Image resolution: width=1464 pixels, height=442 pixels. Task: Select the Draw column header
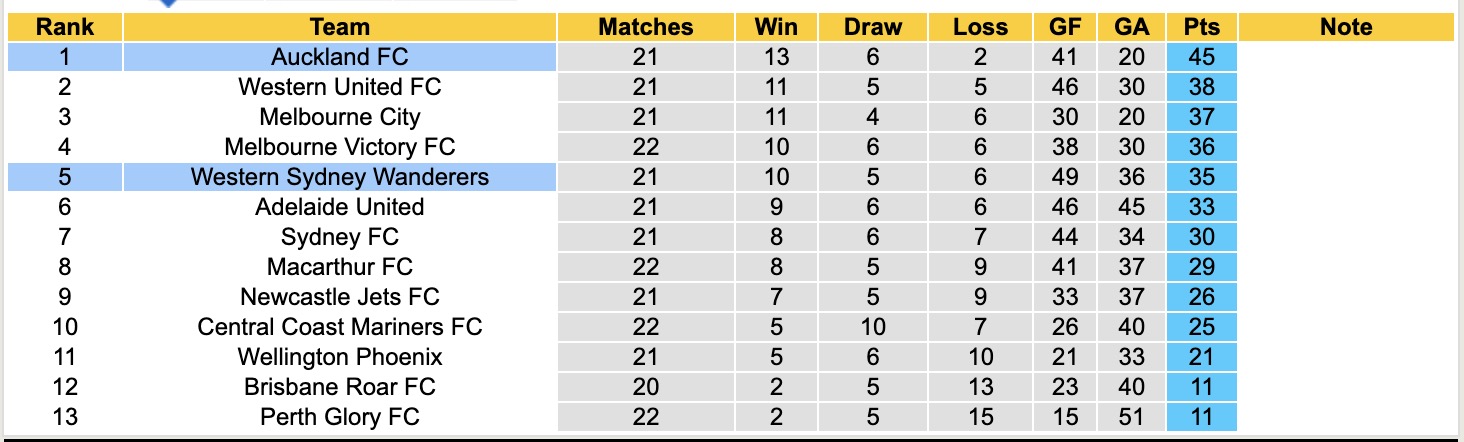pos(872,27)
